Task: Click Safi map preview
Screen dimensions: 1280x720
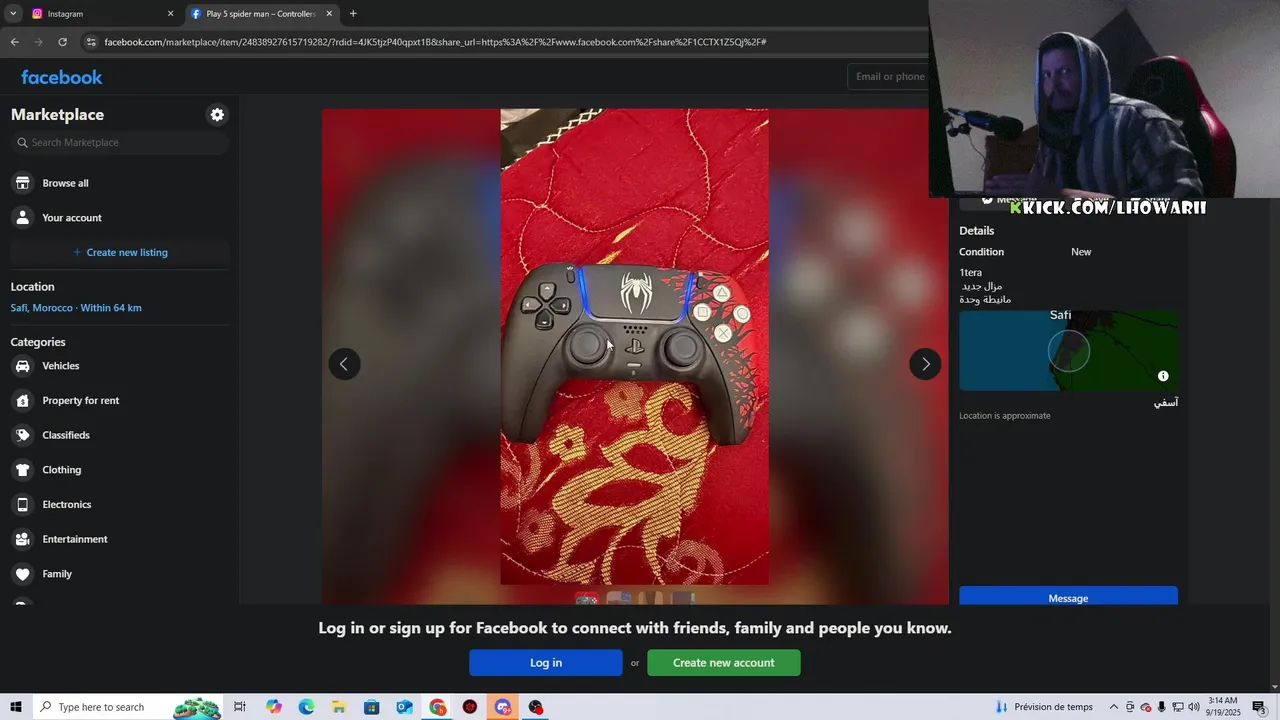Action: click(x=1068, y=350)
